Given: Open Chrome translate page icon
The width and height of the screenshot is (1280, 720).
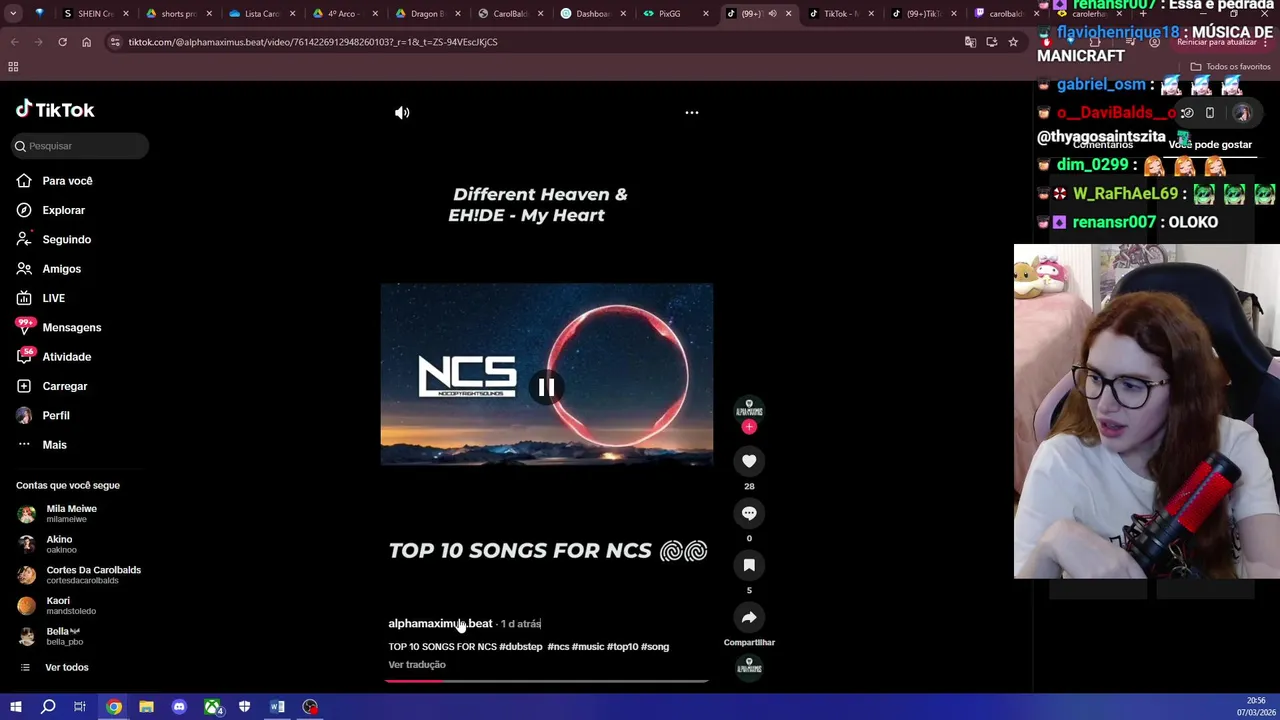Looking at the screenshot, I should 969,42.
